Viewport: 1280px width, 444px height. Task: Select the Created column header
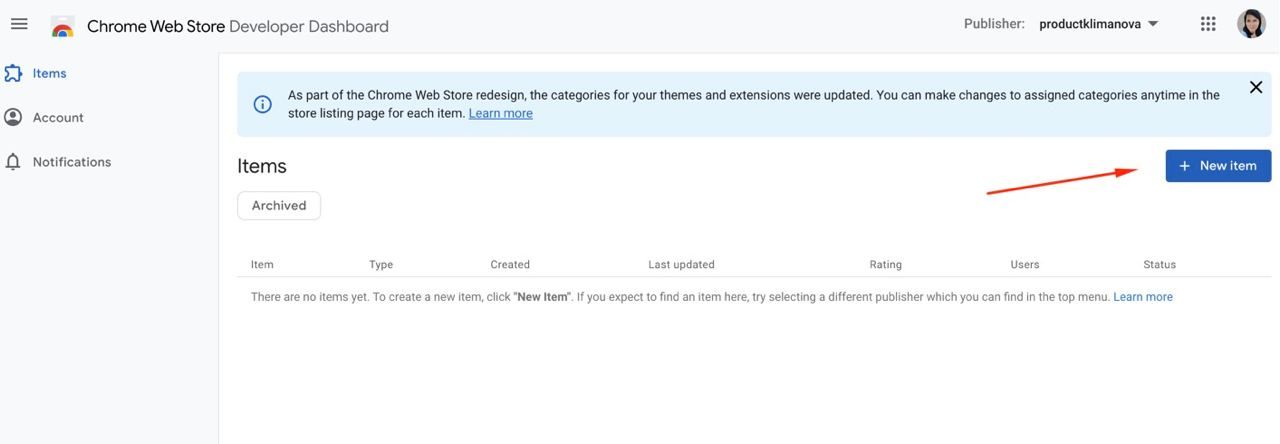(x=510, y=265)
